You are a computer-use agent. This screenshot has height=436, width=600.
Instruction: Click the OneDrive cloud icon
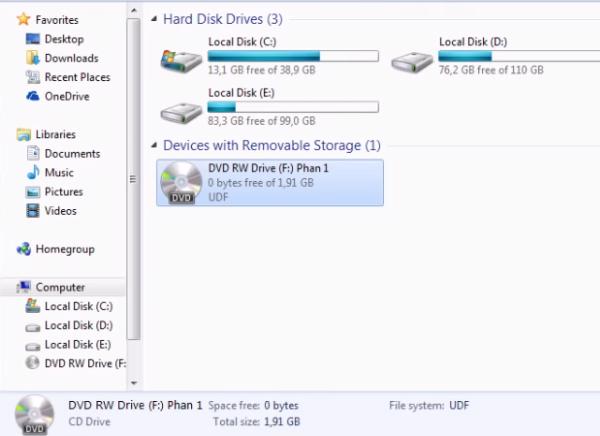click(33, 96)
